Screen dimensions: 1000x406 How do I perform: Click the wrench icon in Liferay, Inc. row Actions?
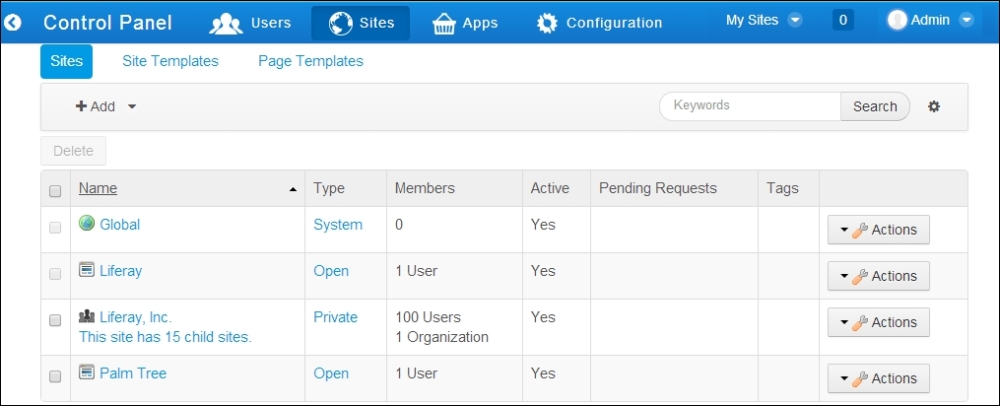(860, 323)
